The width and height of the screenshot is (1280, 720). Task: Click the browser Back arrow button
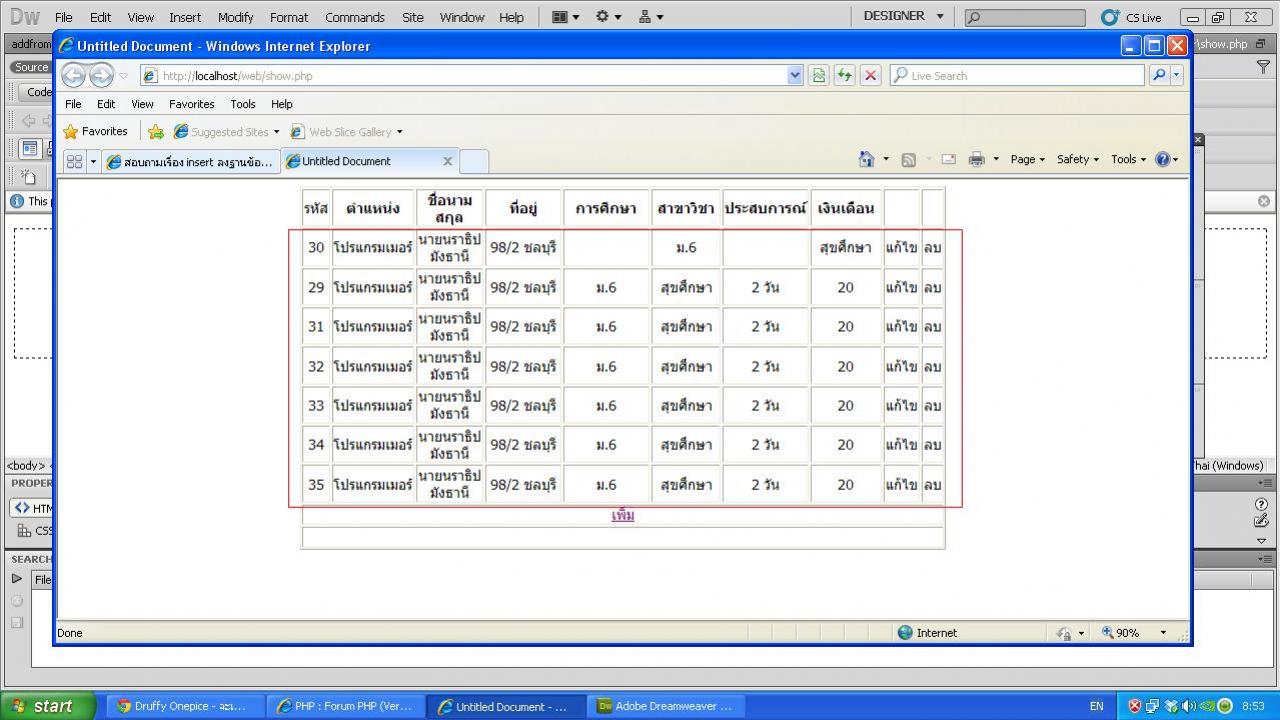(x=73, y=76)
